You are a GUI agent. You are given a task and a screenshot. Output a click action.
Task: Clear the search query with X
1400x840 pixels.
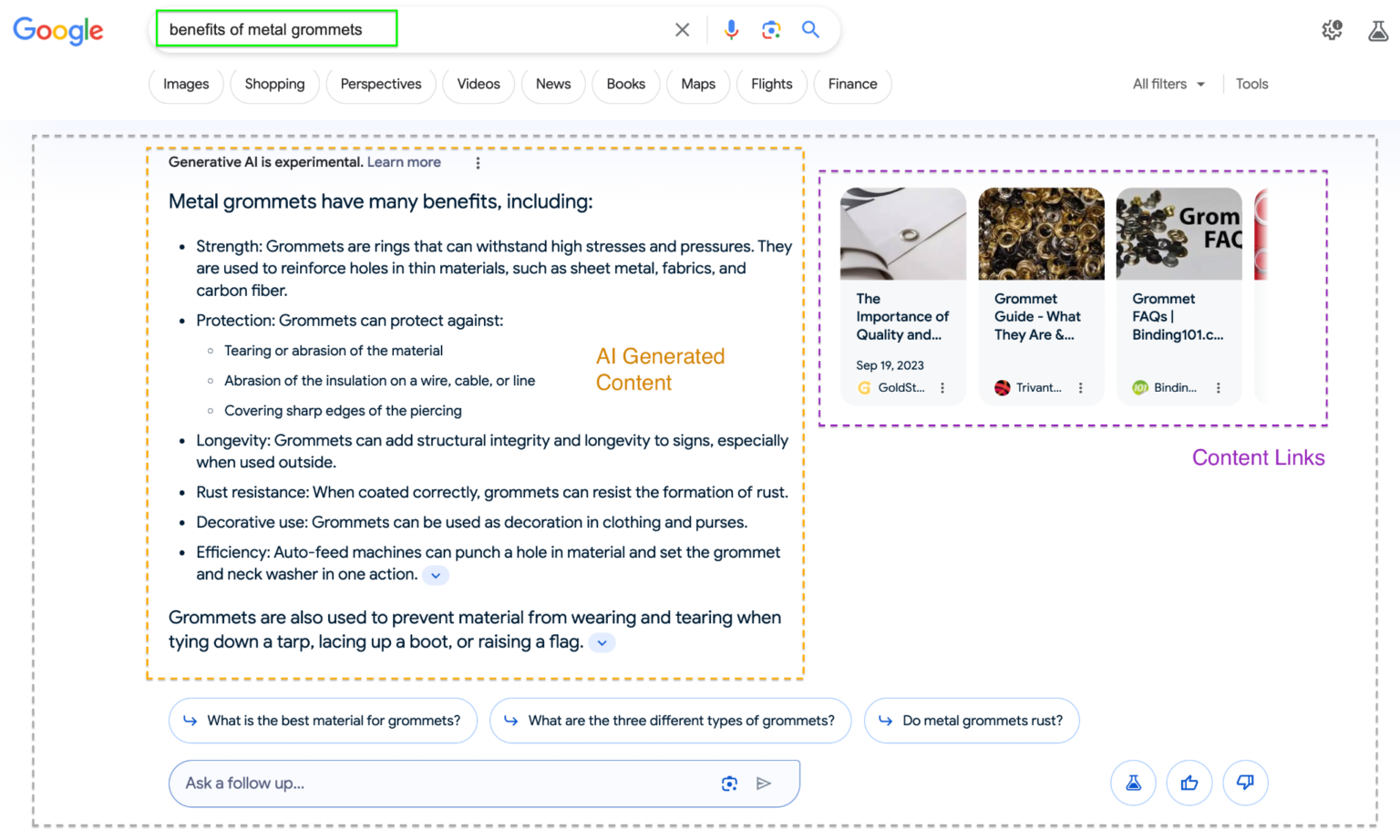coord(682,30)
